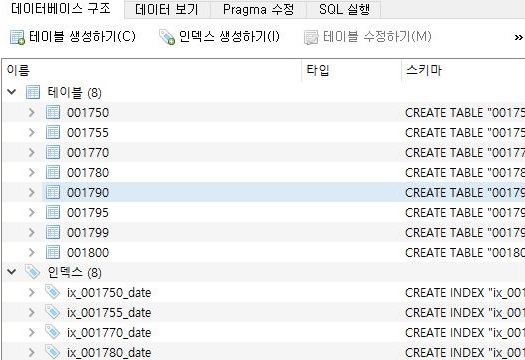Viewport: 525px width, 360px height.
Task: Click the CREATE TABLE schema text for 001750
Action: (465, 113)
